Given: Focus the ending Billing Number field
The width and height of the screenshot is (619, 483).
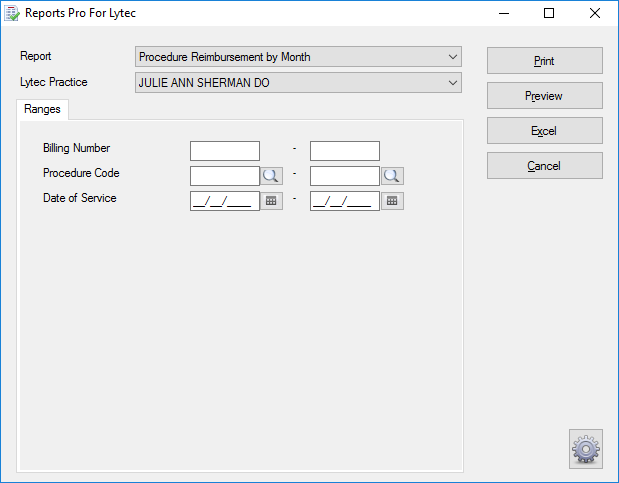Looking at the screenshot, I should pyautogui.click(x=345, y=151).
